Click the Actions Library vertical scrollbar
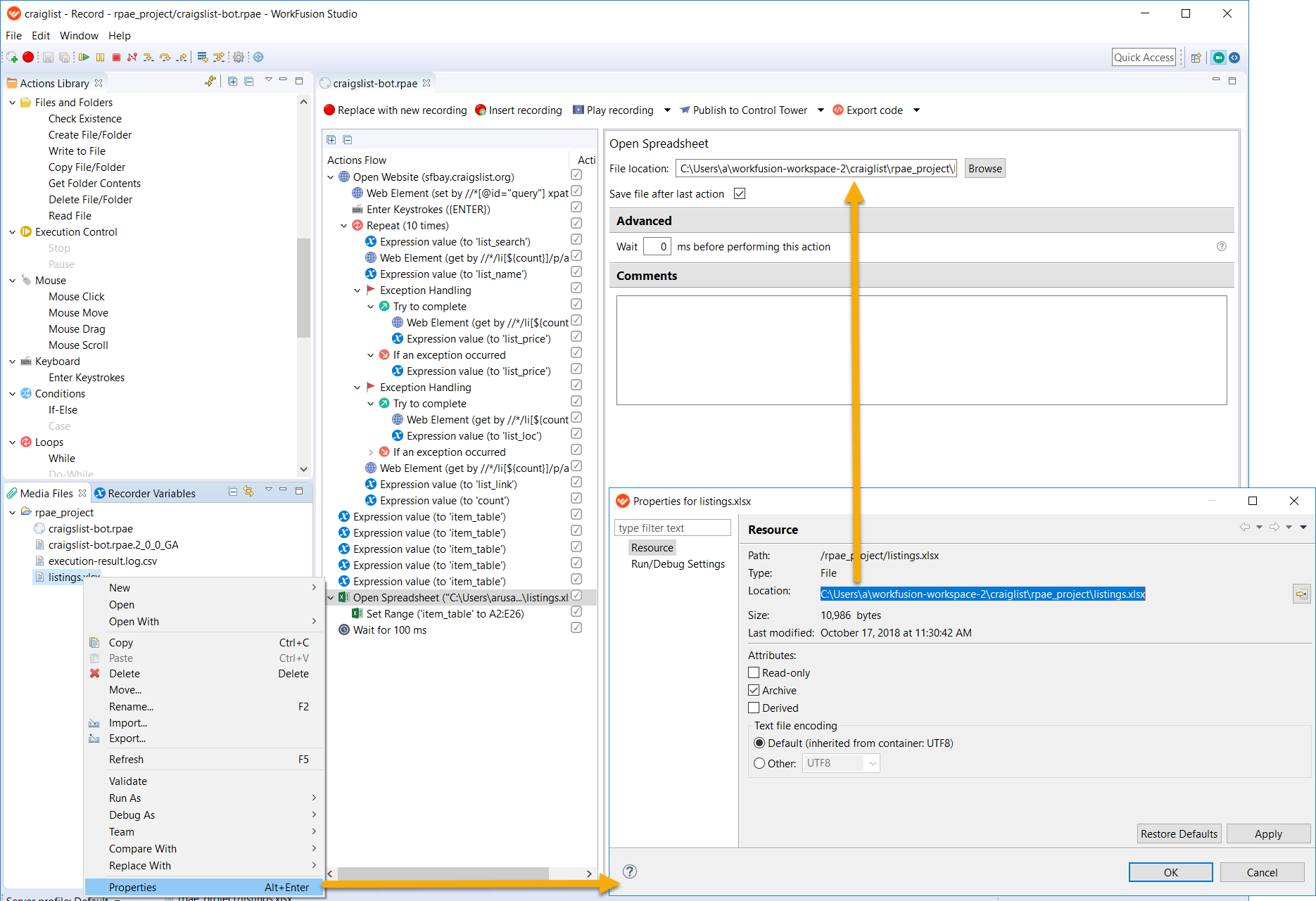This screenshot has height=901, width=1316. point(303,288)
